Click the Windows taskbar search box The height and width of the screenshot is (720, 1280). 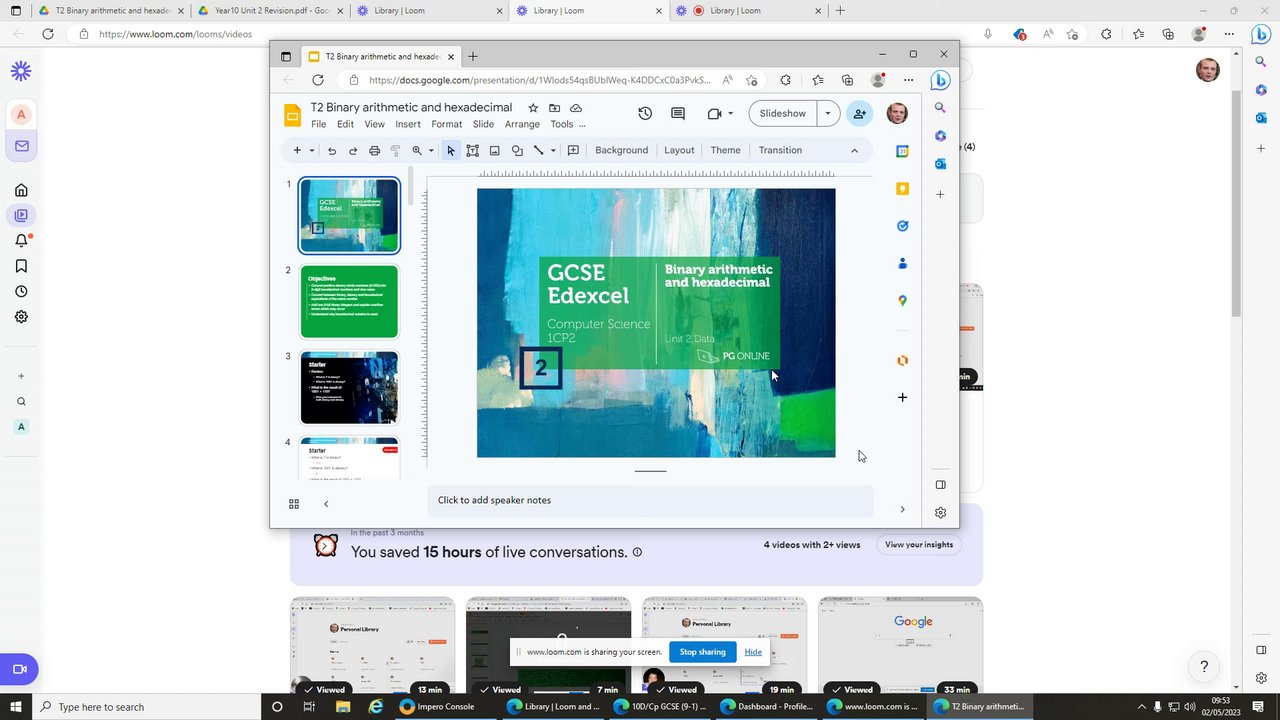pyautogui.click(x=145, y=707)
